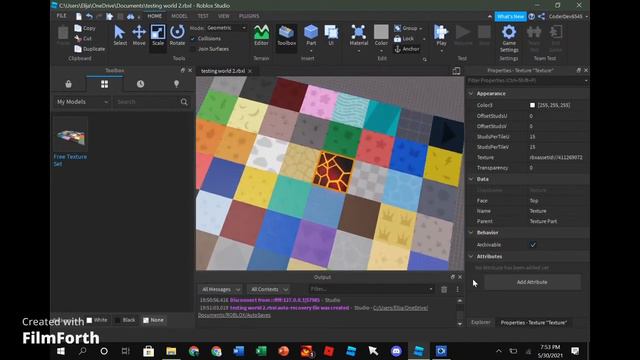Toggle the Collisions checkbox
The height and width of the screenshot is (360, 640).
coord(193,38)
